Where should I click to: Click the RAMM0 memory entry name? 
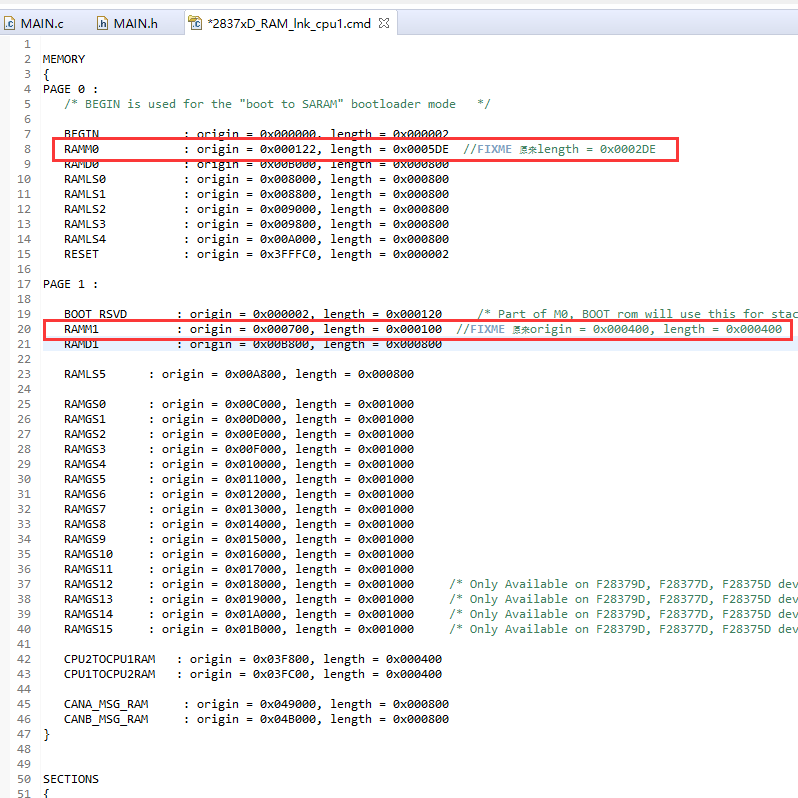(81, 149)
